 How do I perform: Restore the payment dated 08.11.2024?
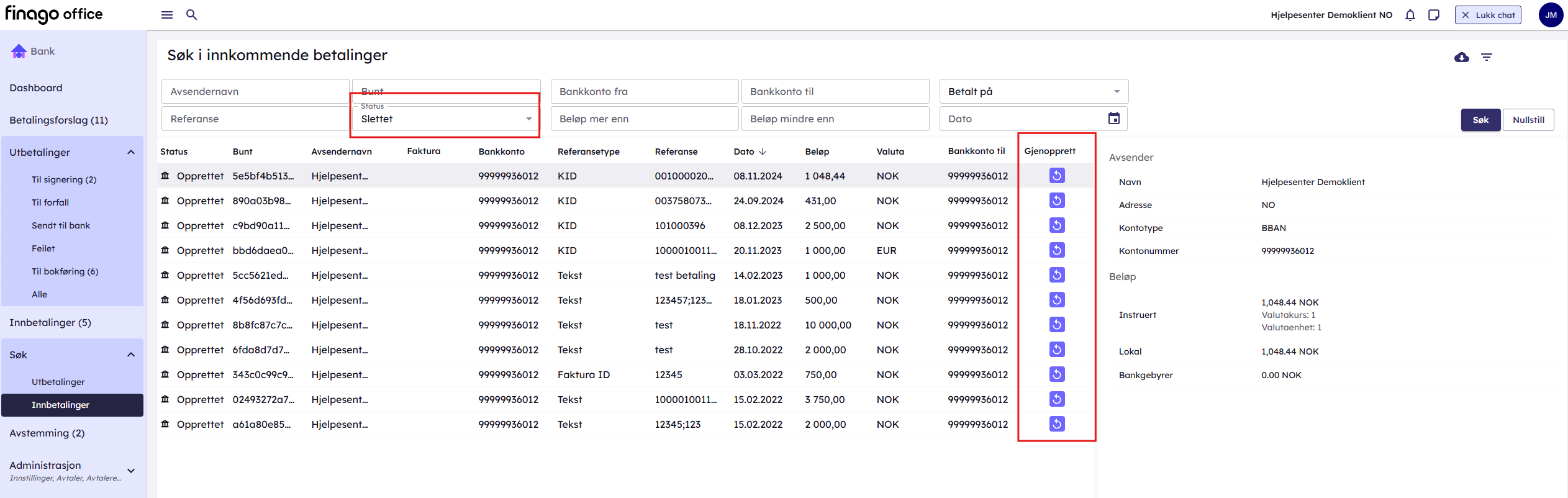click(x=1056, y=176)
